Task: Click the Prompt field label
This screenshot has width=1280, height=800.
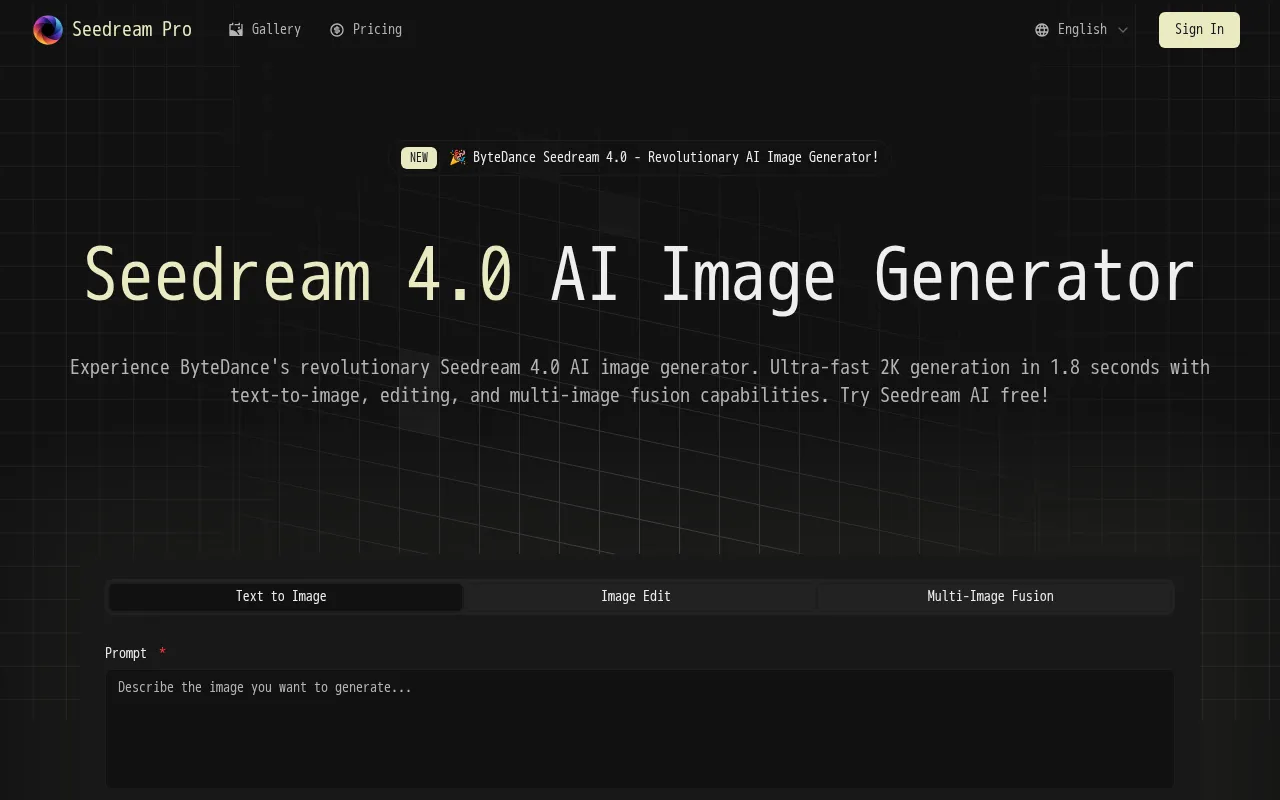Action: (126, 653)
